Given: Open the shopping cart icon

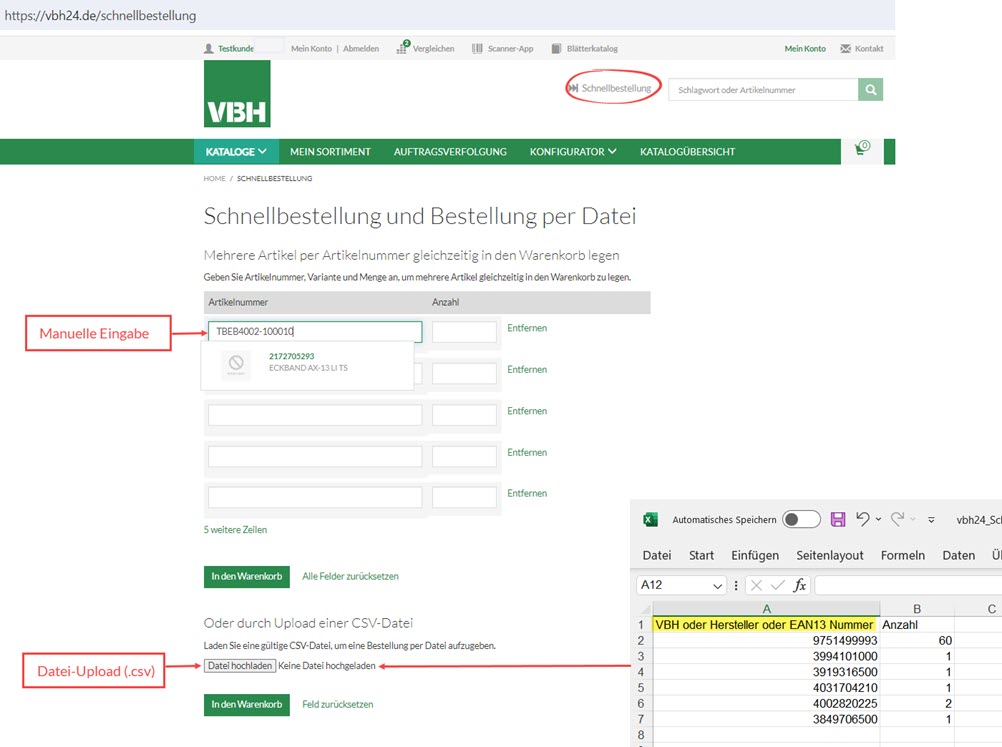Looking at the screenshot, I should pos(862,149).
